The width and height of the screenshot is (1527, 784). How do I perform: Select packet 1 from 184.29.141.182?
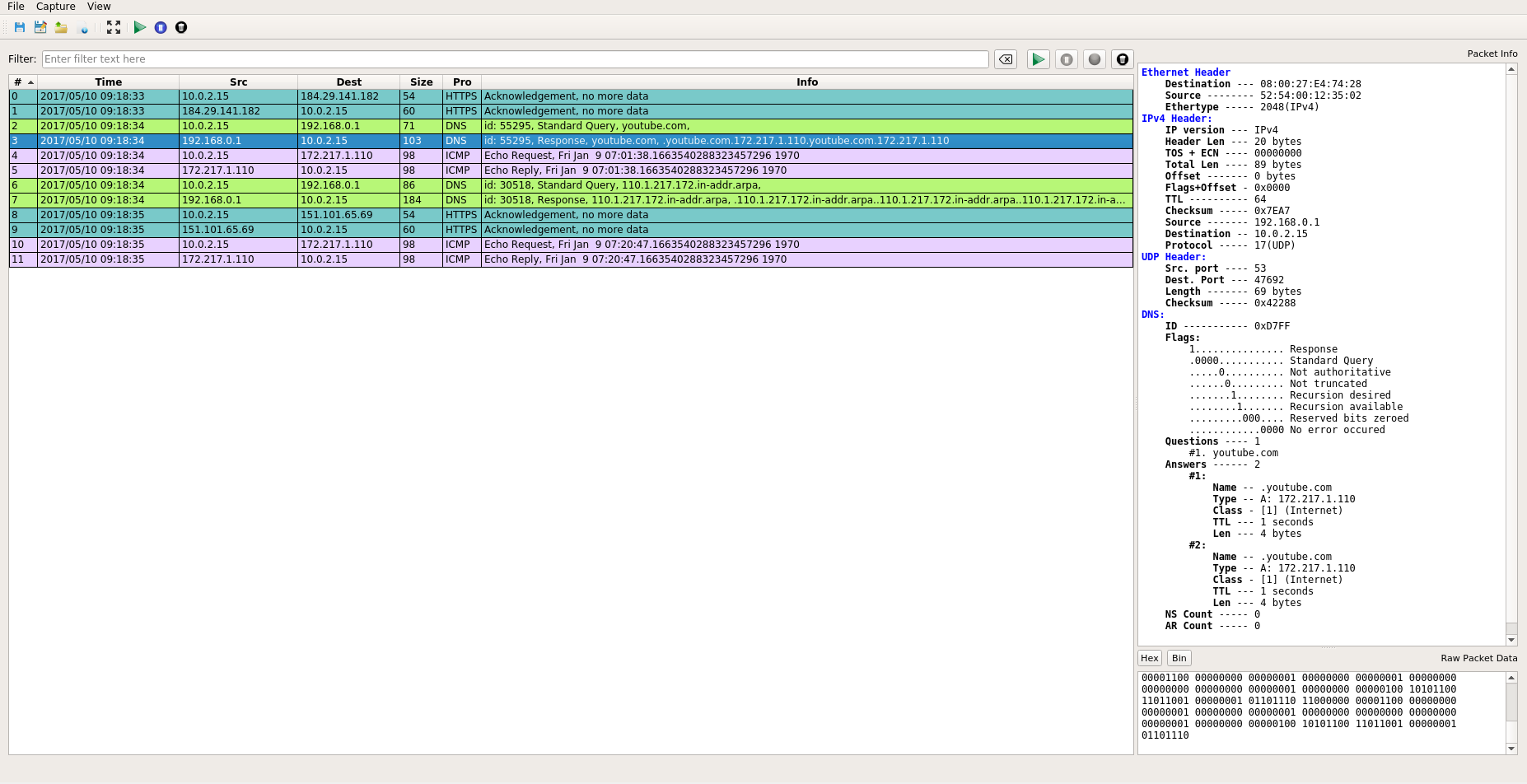coord(571,111)
